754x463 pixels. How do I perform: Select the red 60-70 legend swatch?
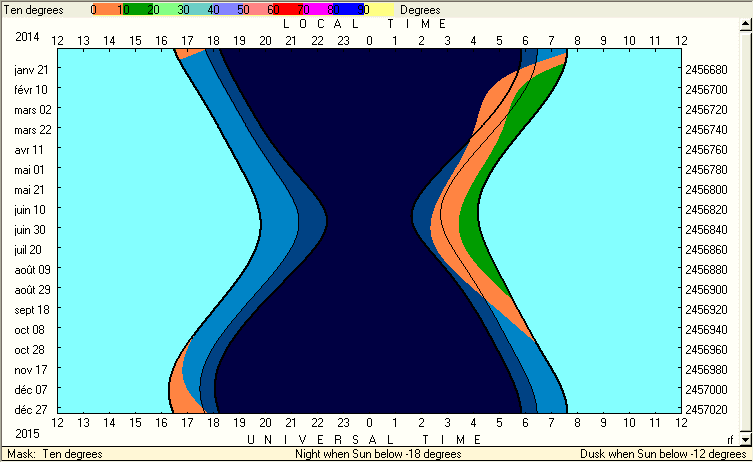[288, 10]
